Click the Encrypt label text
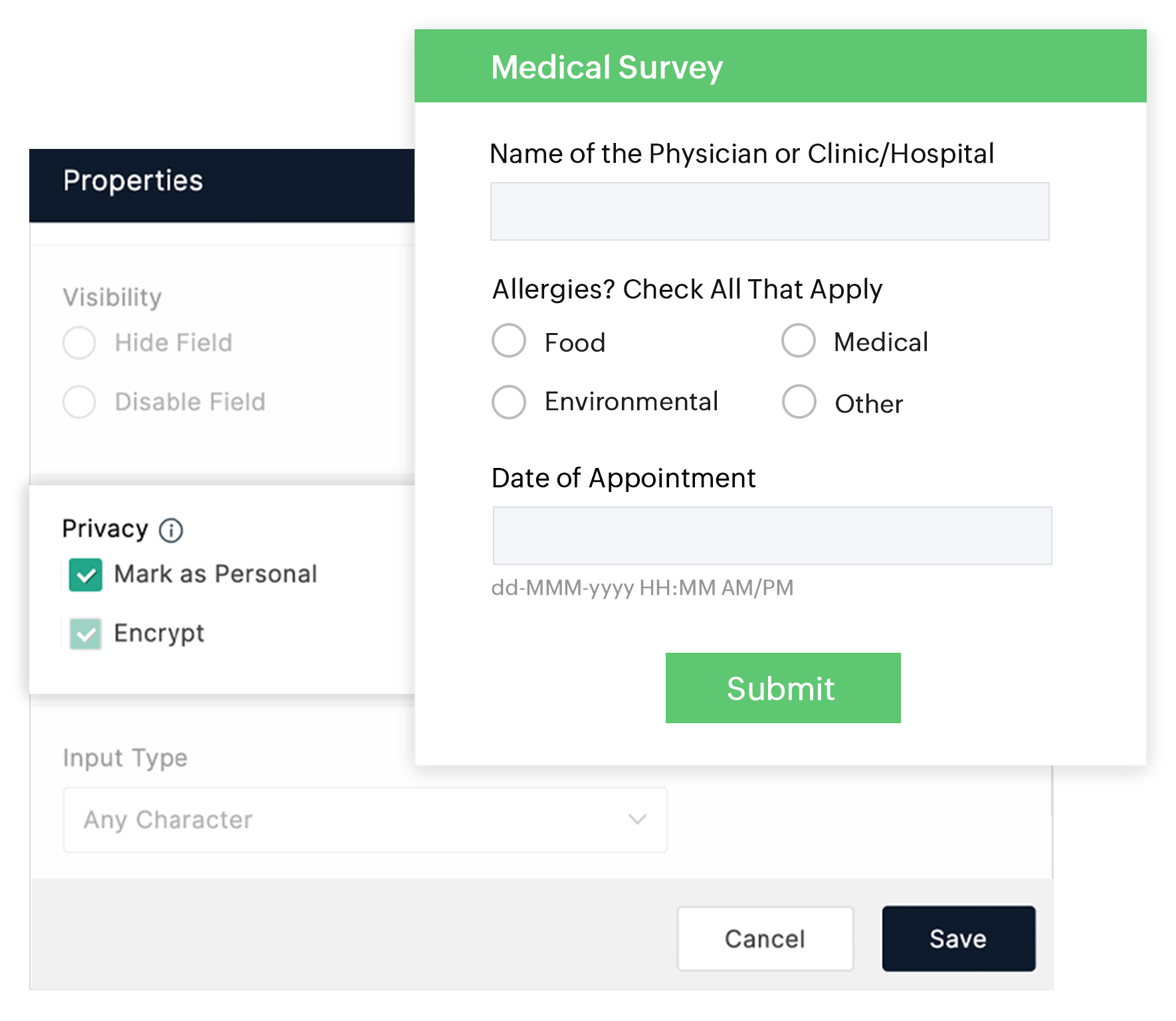The width and height of the screenshot is (1176, 1021). 159,633
